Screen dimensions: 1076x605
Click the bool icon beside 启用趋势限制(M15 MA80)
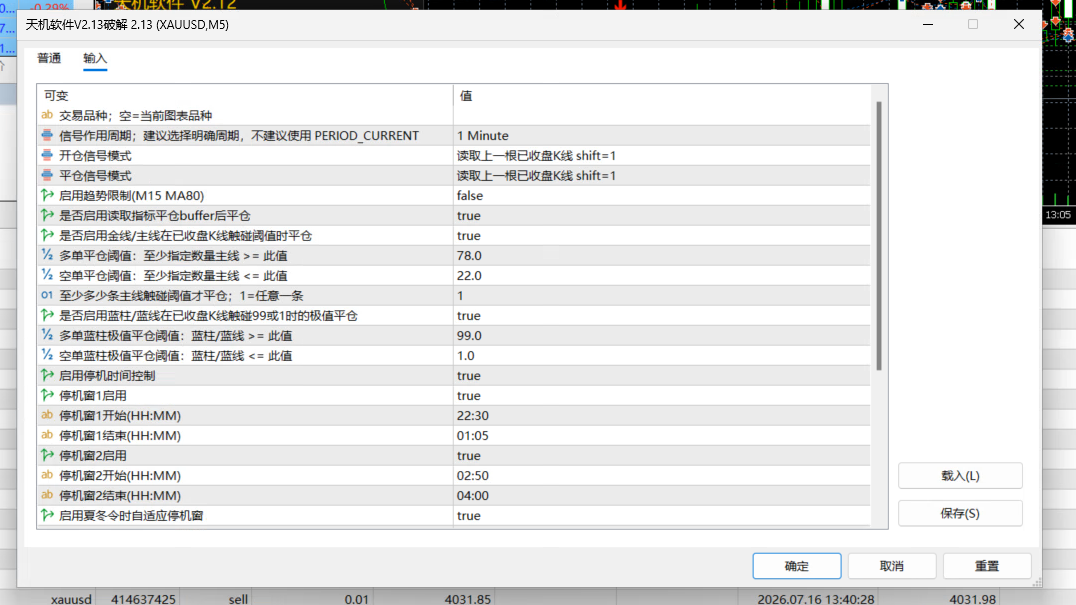tap(47, 195)
